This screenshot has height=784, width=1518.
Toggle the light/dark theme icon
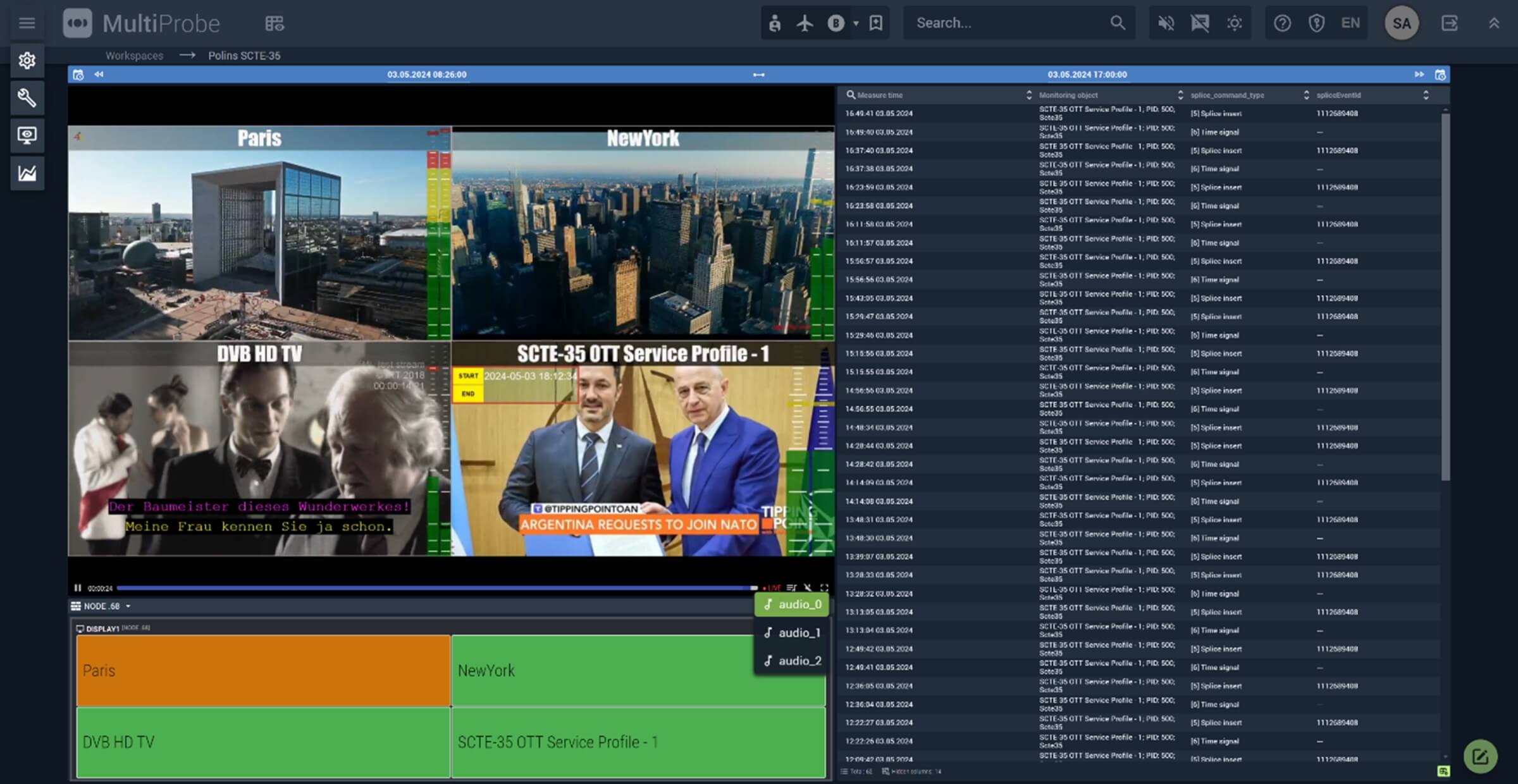1234,23
